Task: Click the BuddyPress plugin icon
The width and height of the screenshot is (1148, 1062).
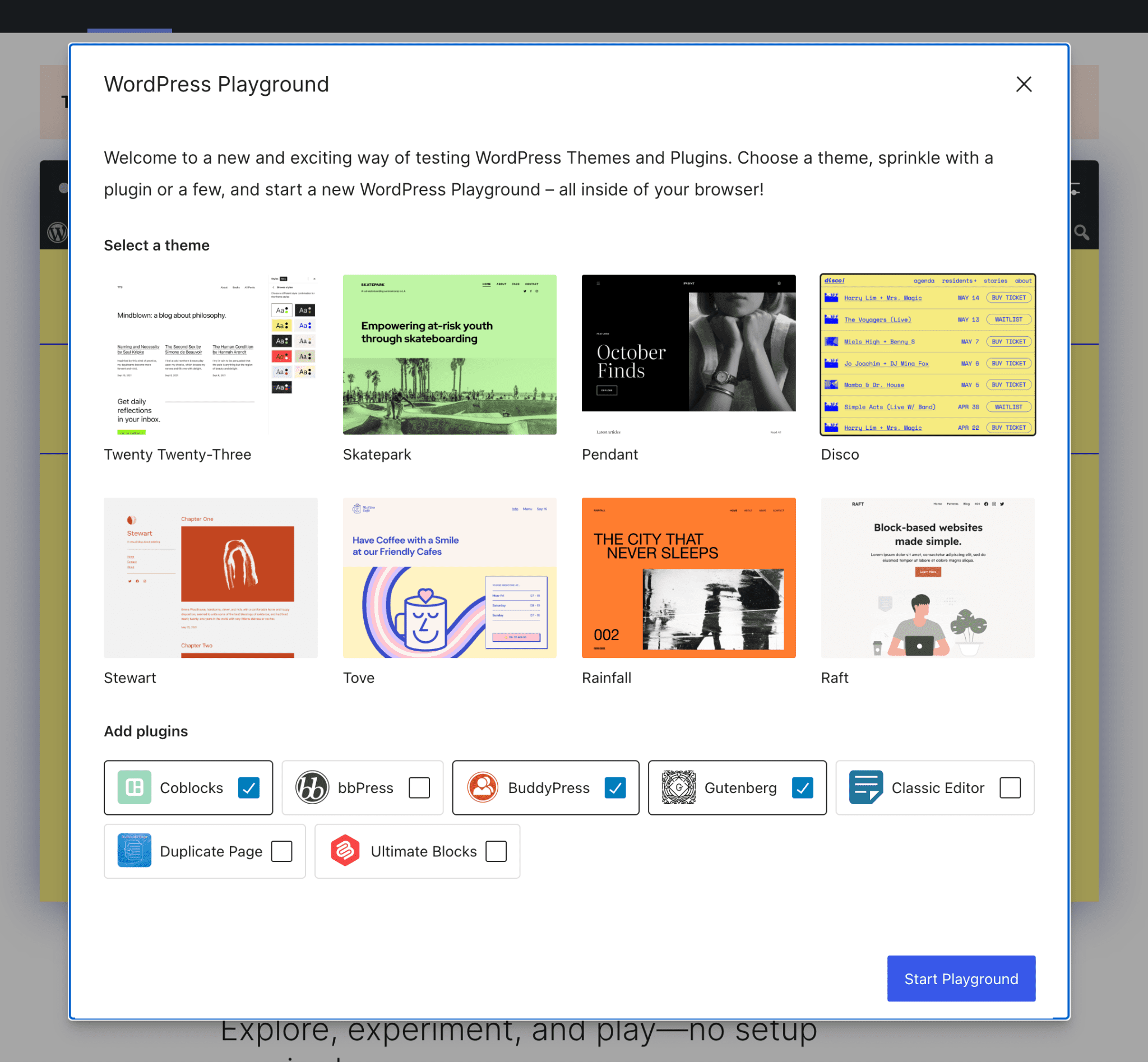Action: coord(482,787)
